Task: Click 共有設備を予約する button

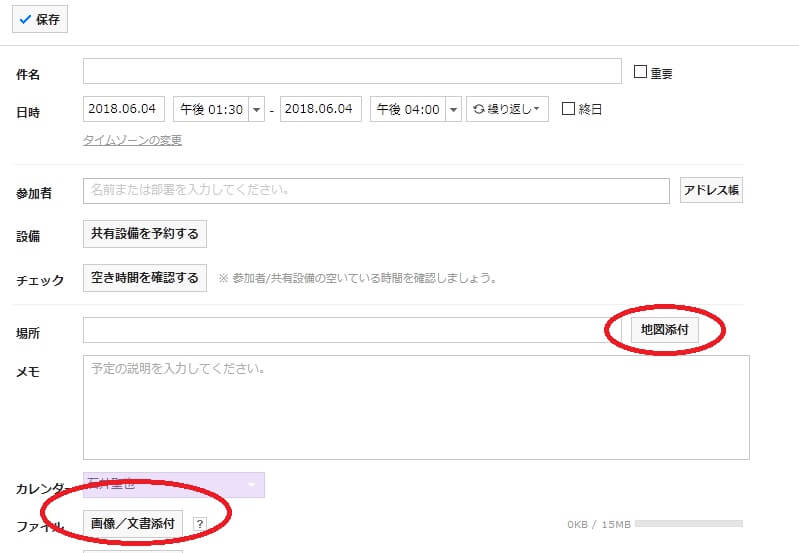Action: (x=145, y=234)
